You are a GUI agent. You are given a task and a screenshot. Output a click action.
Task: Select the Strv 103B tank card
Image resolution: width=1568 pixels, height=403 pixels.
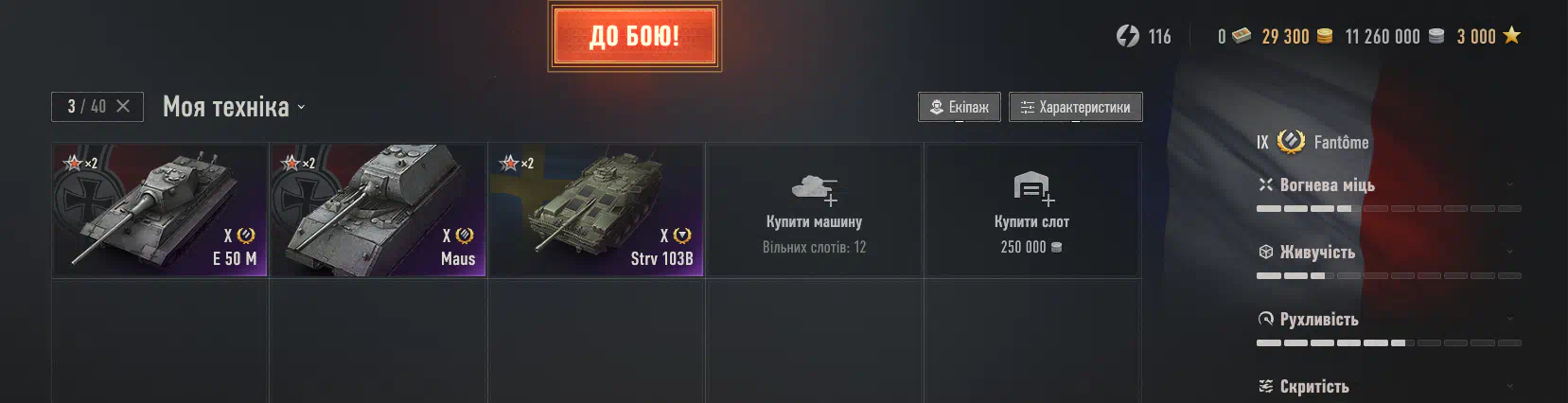(596, 210)
